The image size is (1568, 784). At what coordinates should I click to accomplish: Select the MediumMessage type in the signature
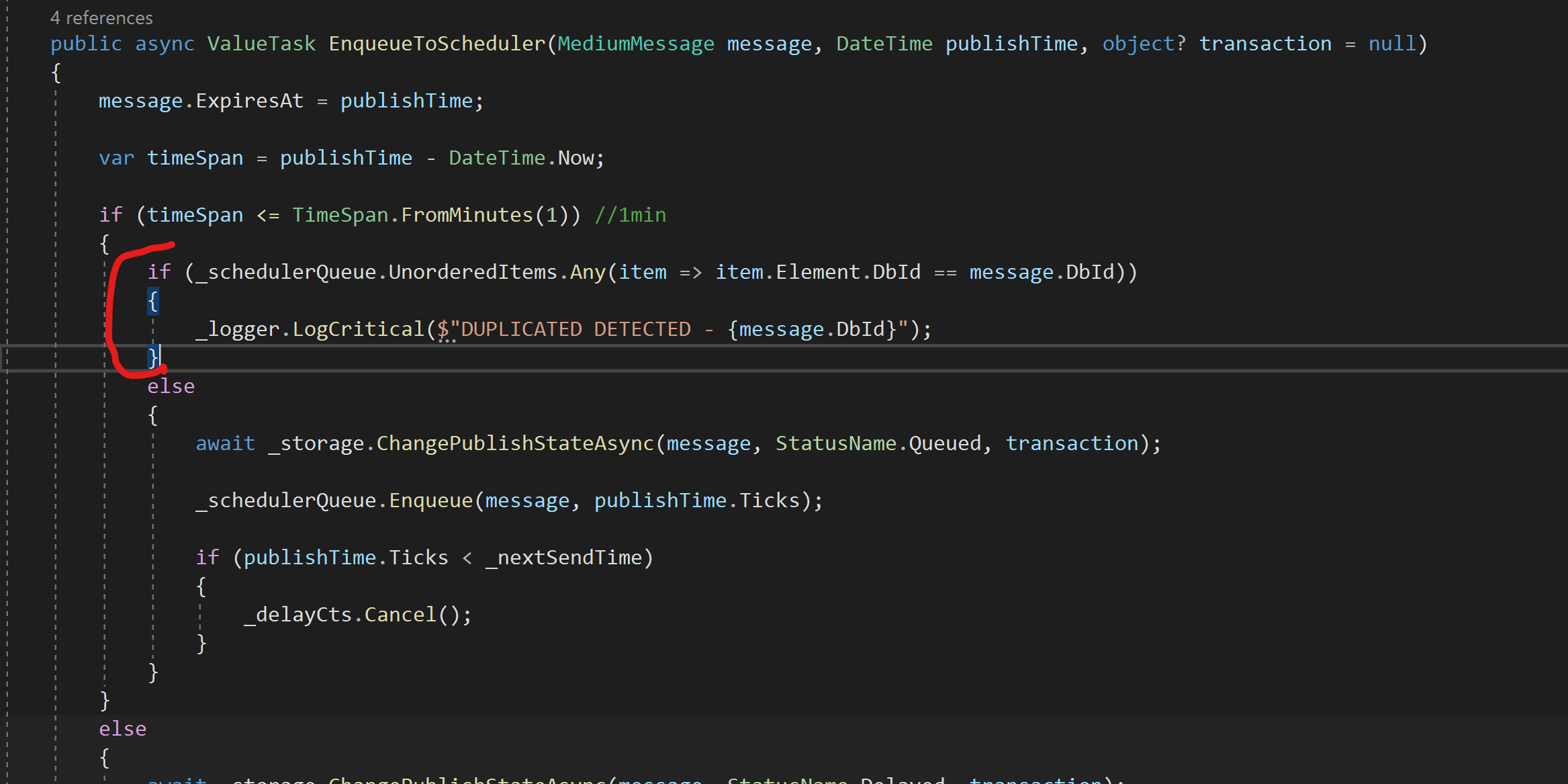pos(635,43)
